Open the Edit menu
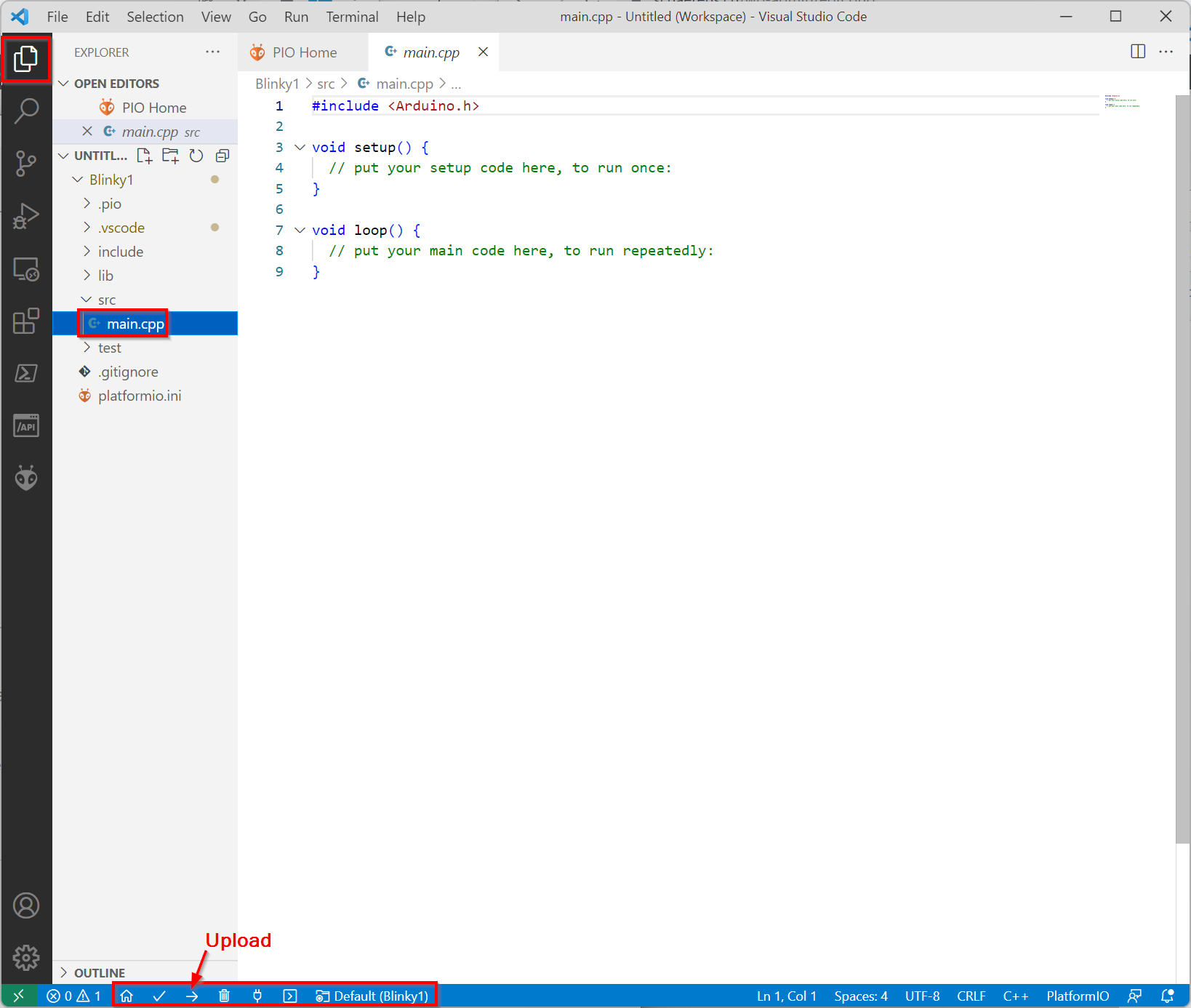This screenshot has height=1008, width=1191. [97, 17]
